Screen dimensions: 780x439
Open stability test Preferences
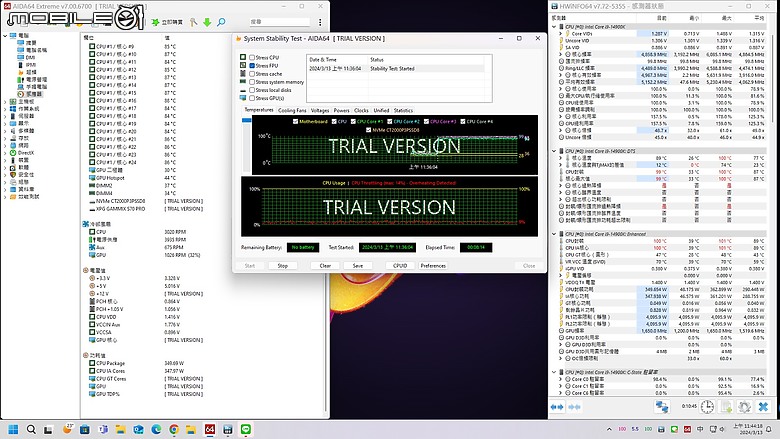tap(433, 265)
